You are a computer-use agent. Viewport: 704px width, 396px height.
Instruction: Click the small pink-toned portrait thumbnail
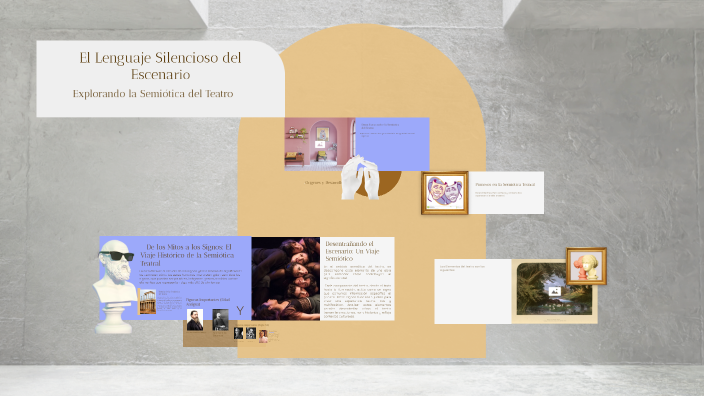tap(263, 335)
